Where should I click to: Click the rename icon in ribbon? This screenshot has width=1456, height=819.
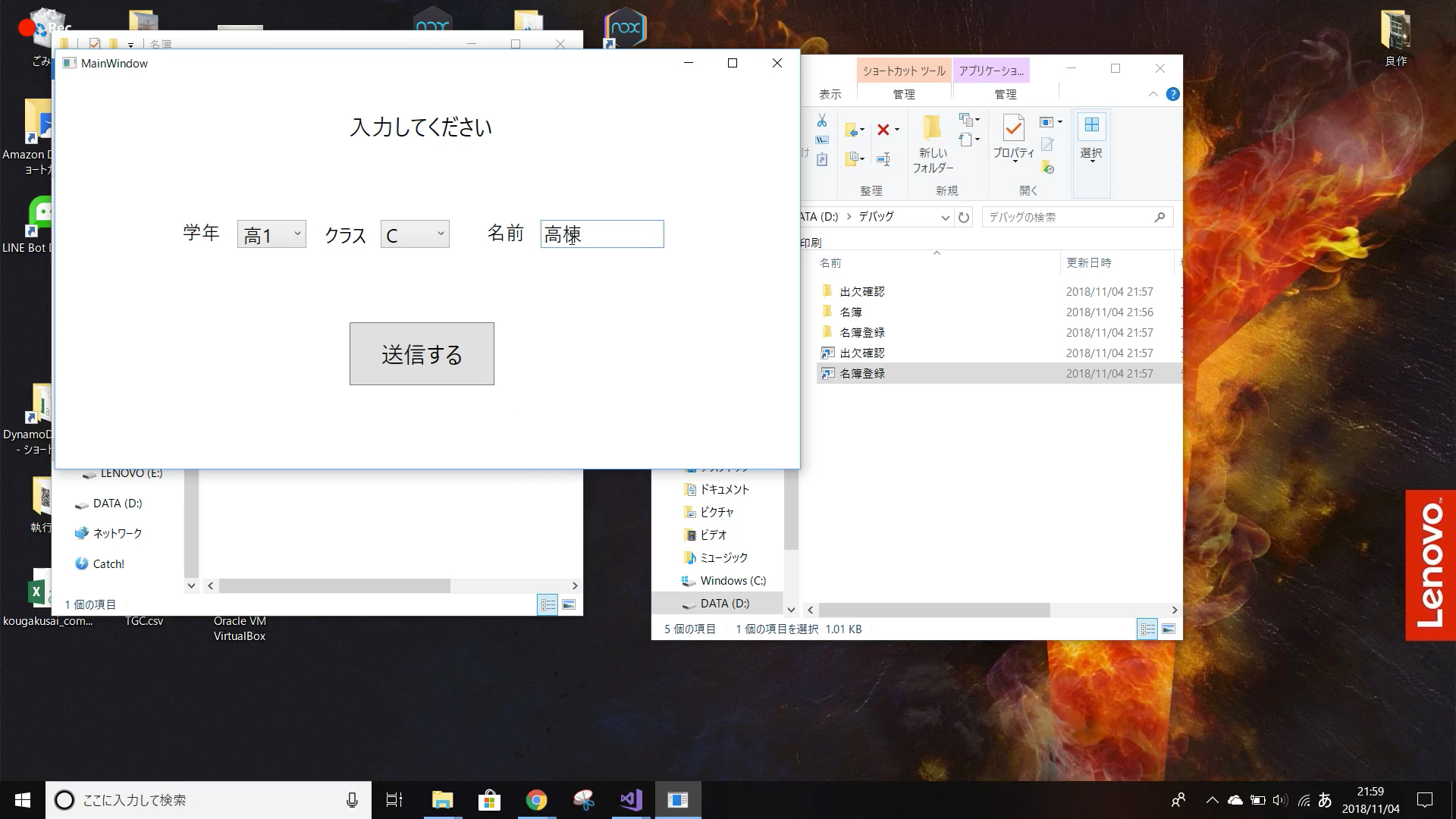tap(883, 159)
